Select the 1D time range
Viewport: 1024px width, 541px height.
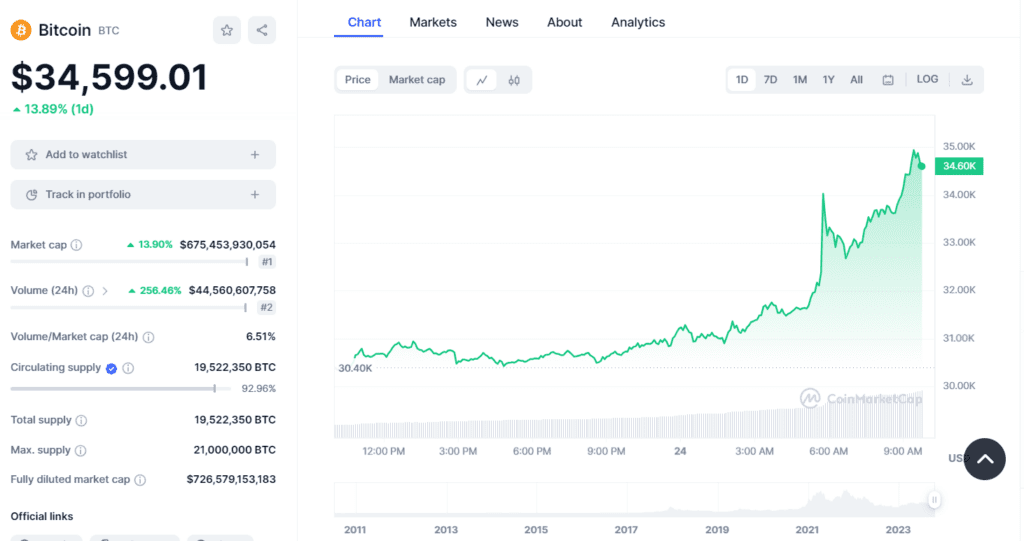pos(742,80)
